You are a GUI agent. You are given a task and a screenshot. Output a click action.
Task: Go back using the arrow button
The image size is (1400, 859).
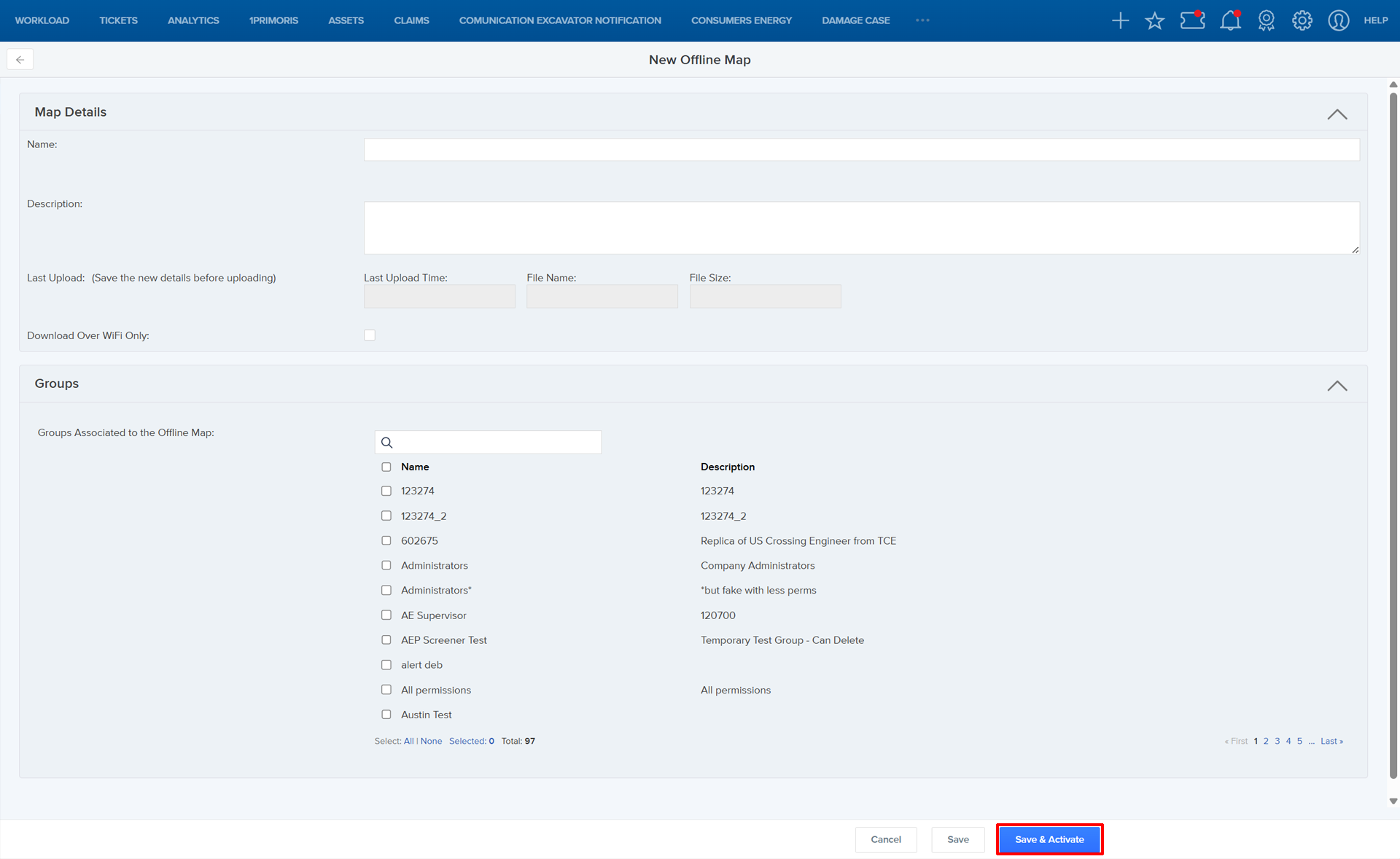click(20, 60)
